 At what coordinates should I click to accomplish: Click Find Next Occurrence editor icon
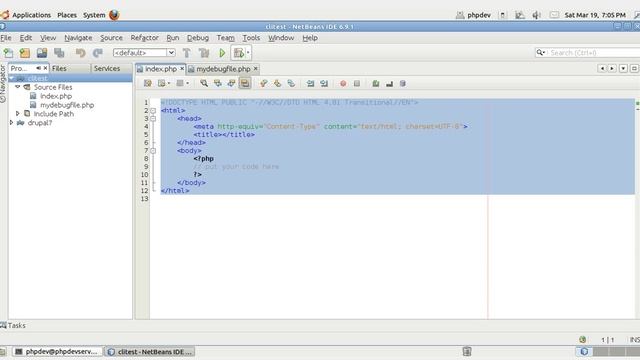click(x=231, y=83)
